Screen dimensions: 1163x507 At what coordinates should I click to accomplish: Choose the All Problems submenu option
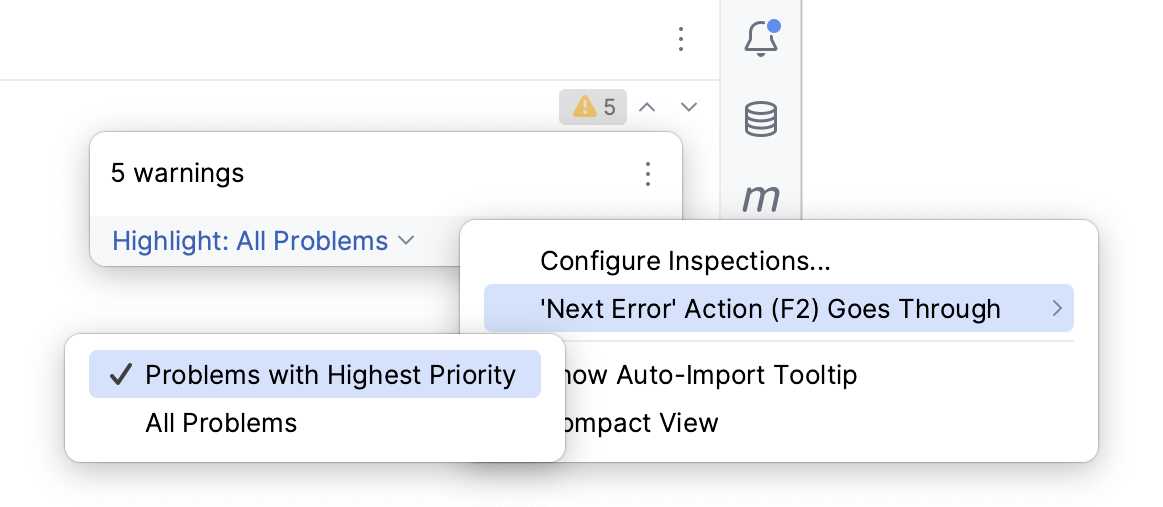pos(221,423)
